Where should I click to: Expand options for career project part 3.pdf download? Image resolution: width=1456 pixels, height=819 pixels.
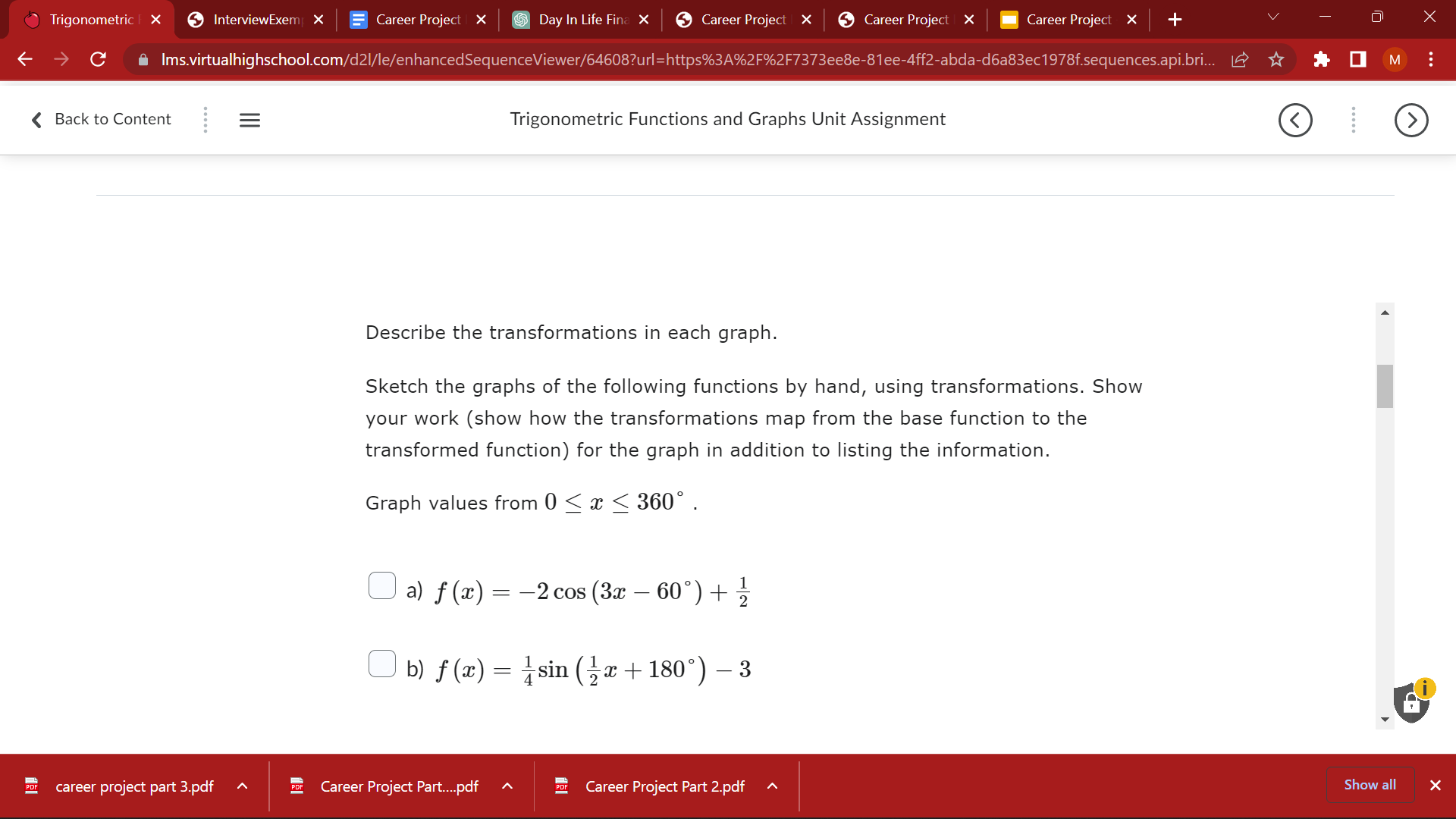click(243, 786)
